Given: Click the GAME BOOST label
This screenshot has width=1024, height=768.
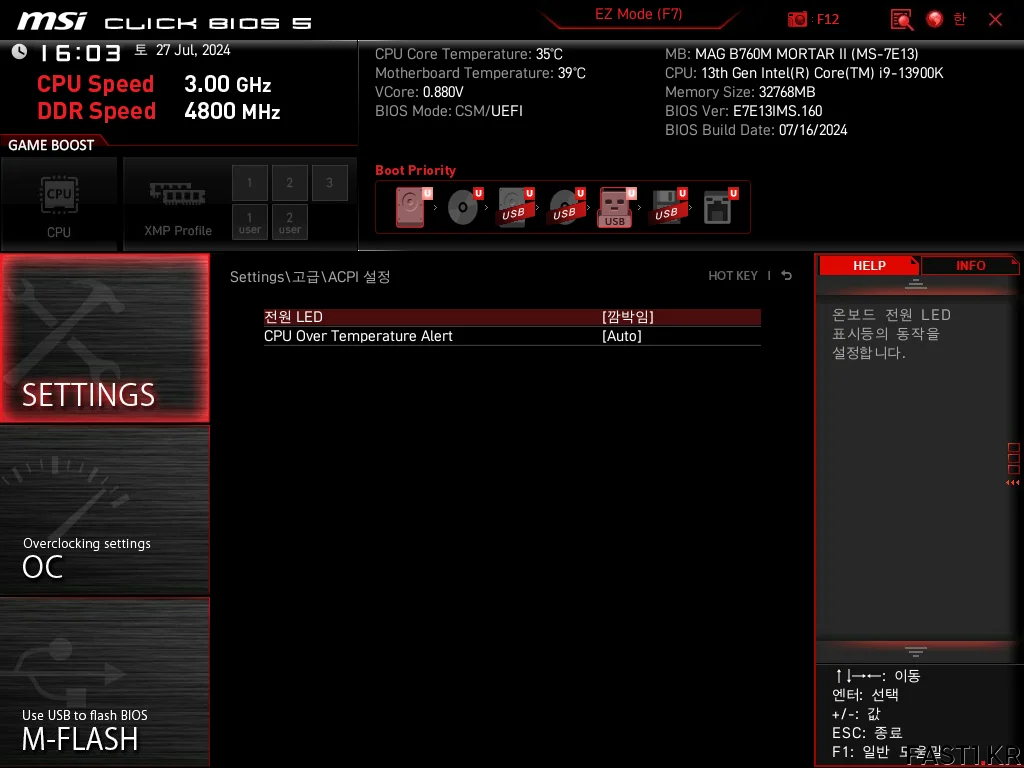Looking at the screenshot, I should point(51,145).
